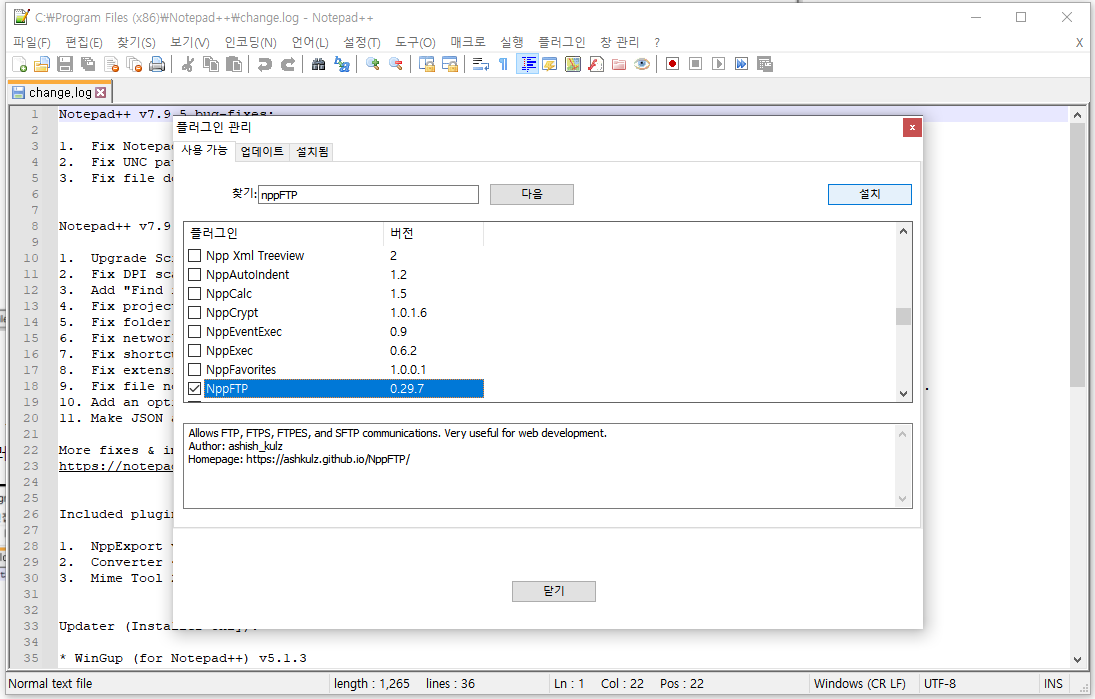Stop macro recording square icon

click(x=696, y=64)
